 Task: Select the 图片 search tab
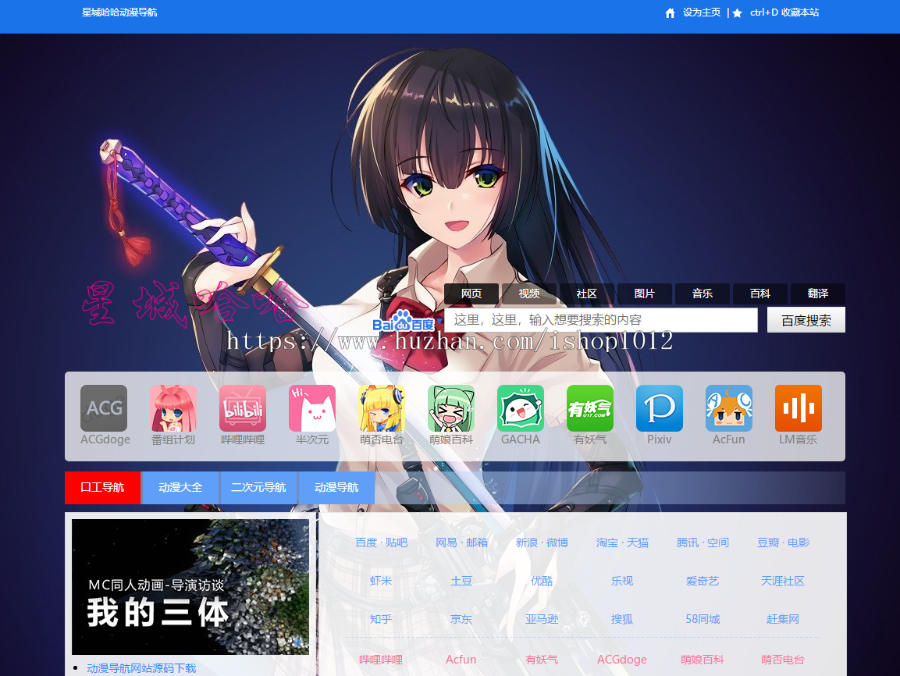tap(645, 293)
